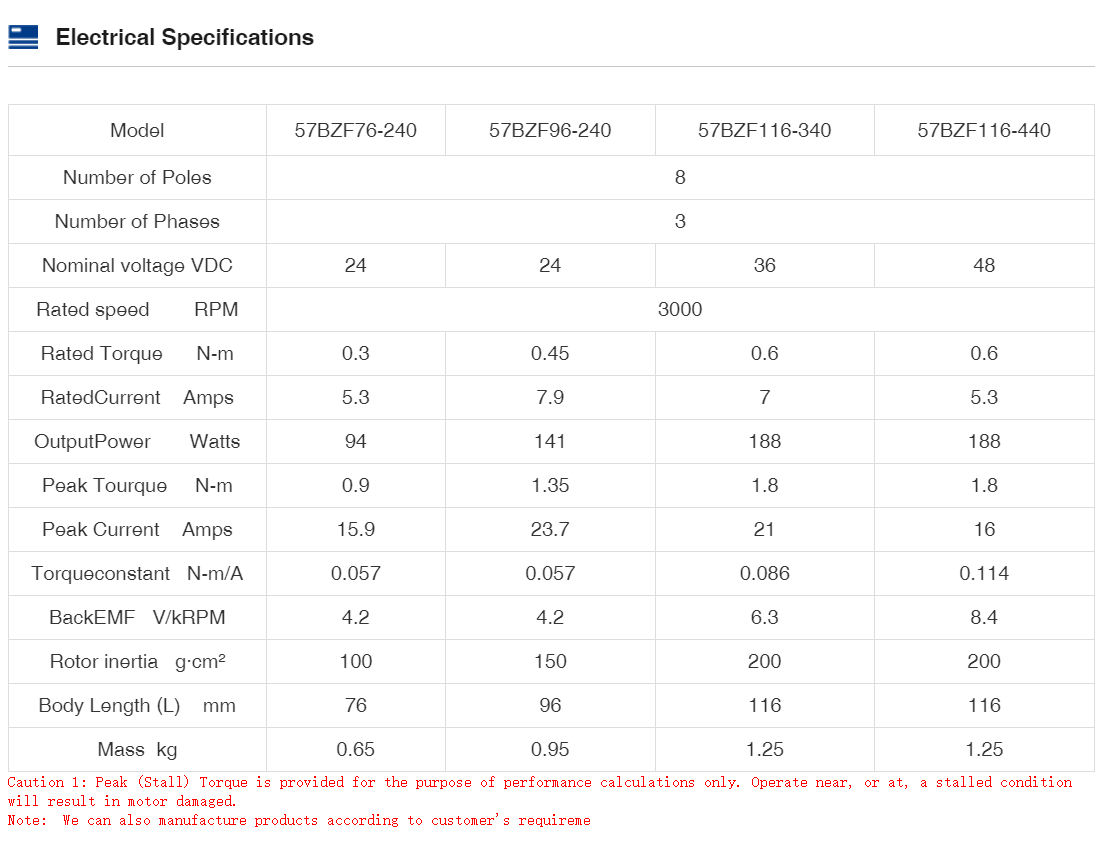Click the 3000 rated speed value
This screenshot has height=844, width=1104.
[680, 309]
